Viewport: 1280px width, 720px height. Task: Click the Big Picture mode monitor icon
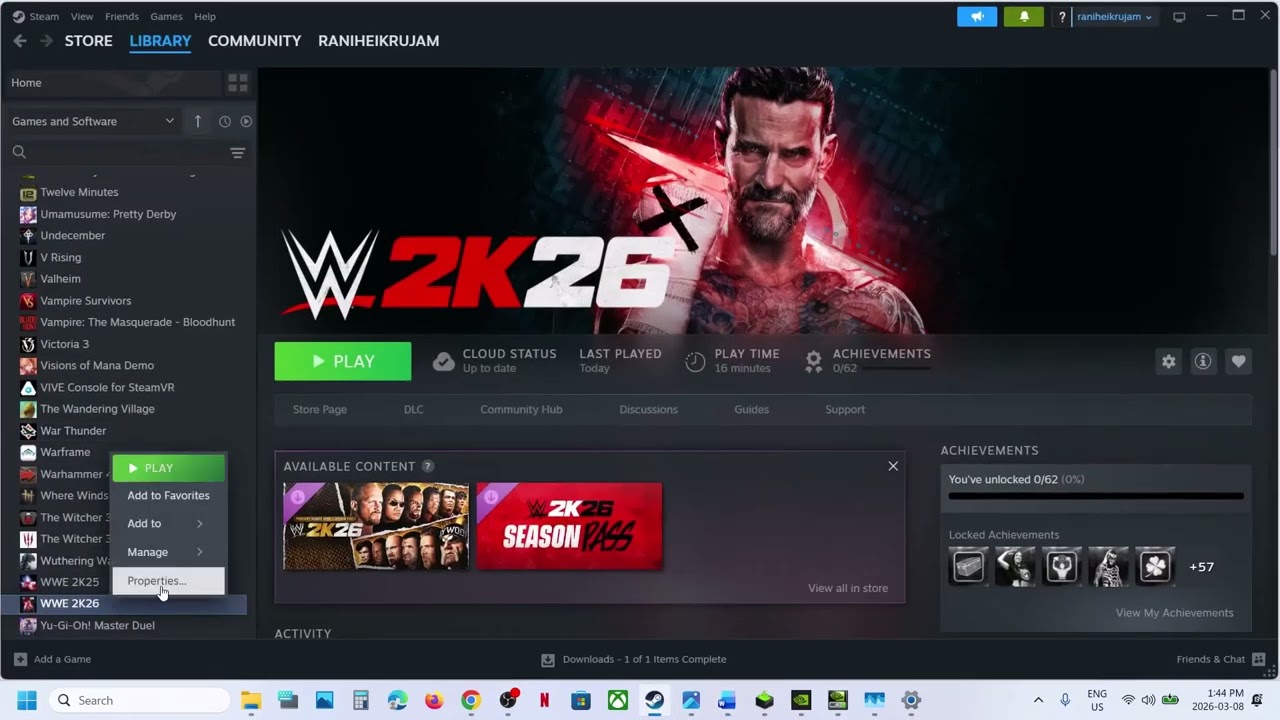pos(1179,17)
